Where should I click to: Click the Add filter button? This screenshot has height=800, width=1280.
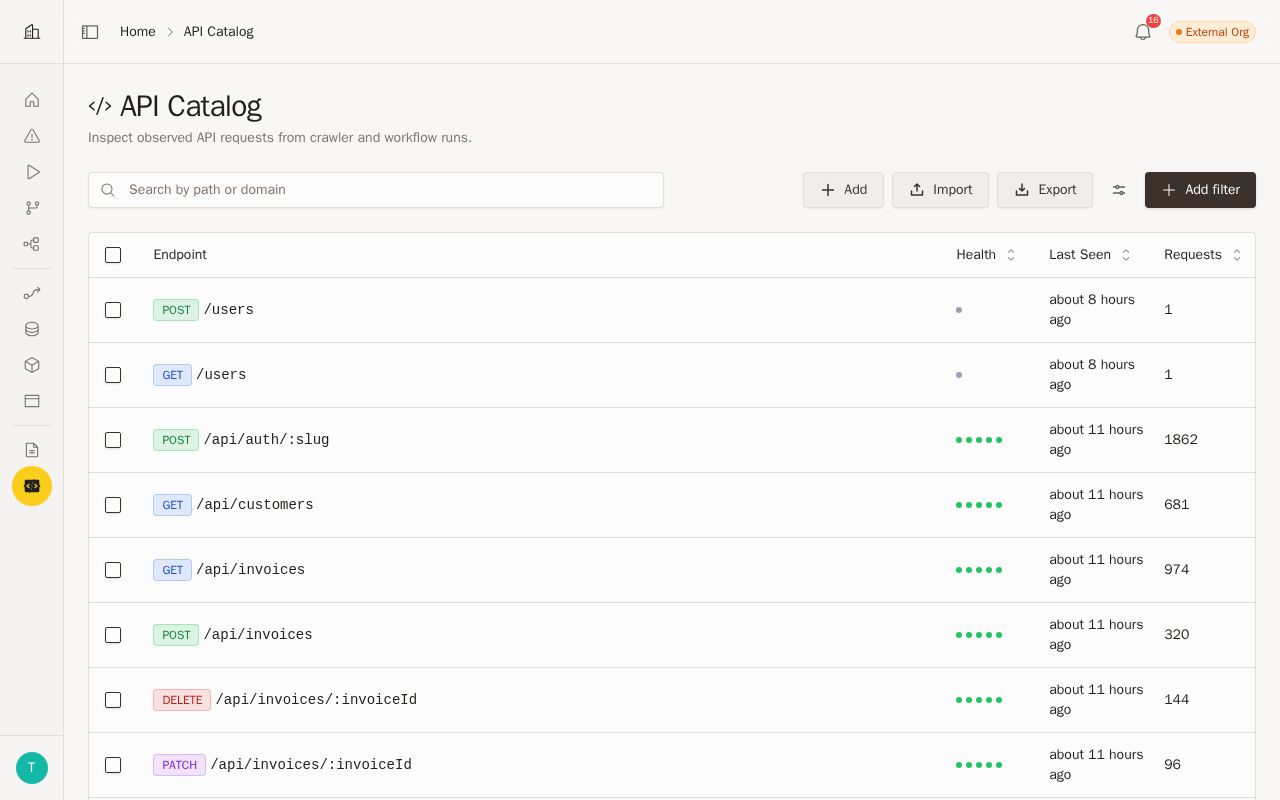1200,190
